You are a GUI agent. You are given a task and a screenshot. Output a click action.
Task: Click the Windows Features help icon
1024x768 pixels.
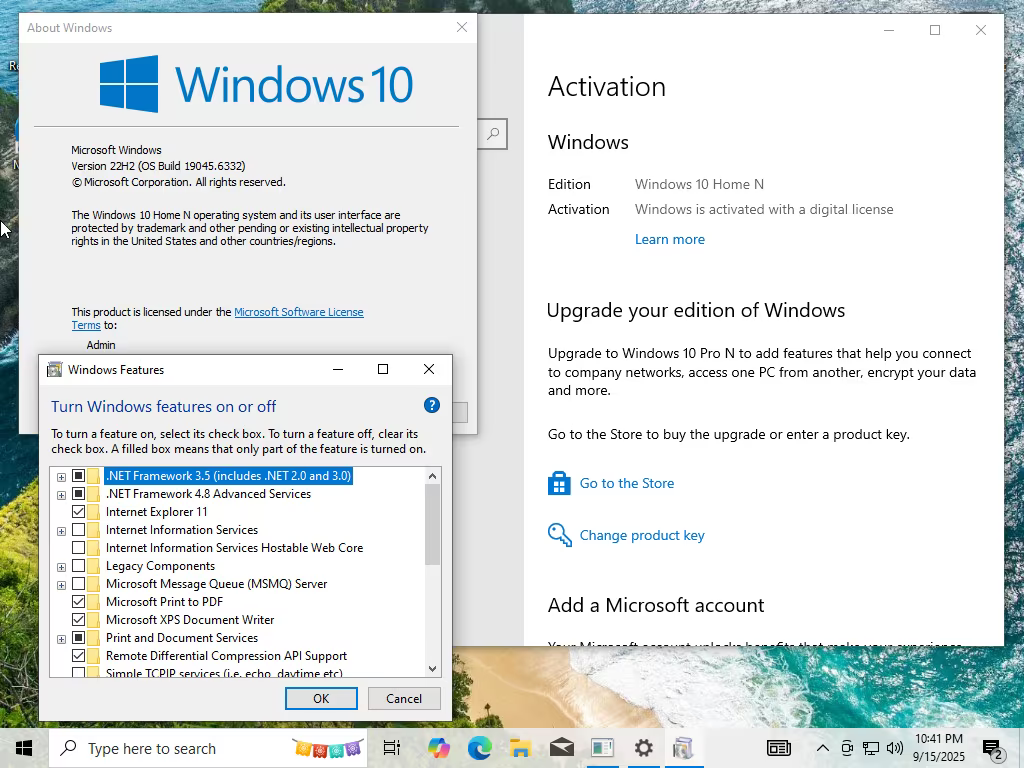(x=432, y=405)
